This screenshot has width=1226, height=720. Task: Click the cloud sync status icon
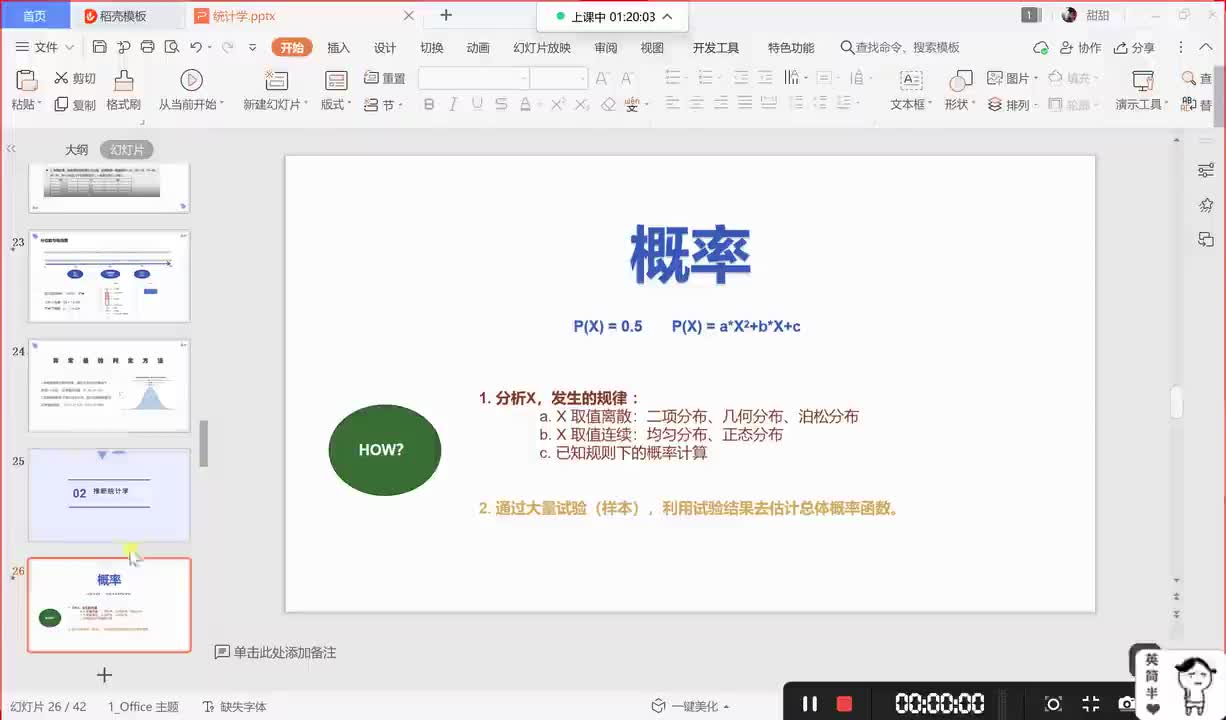click(x=1041, y=48)
